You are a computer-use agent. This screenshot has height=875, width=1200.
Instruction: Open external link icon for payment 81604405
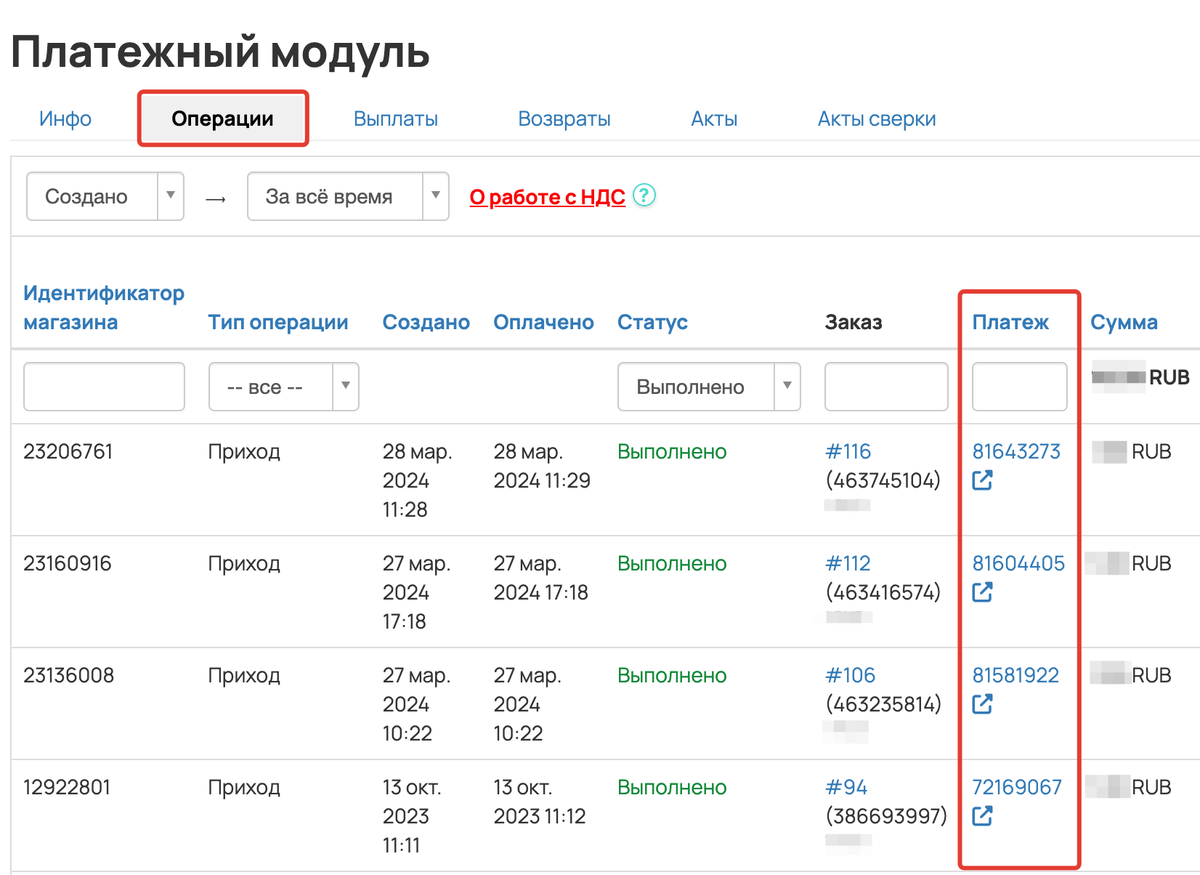[x=983, y=592]
